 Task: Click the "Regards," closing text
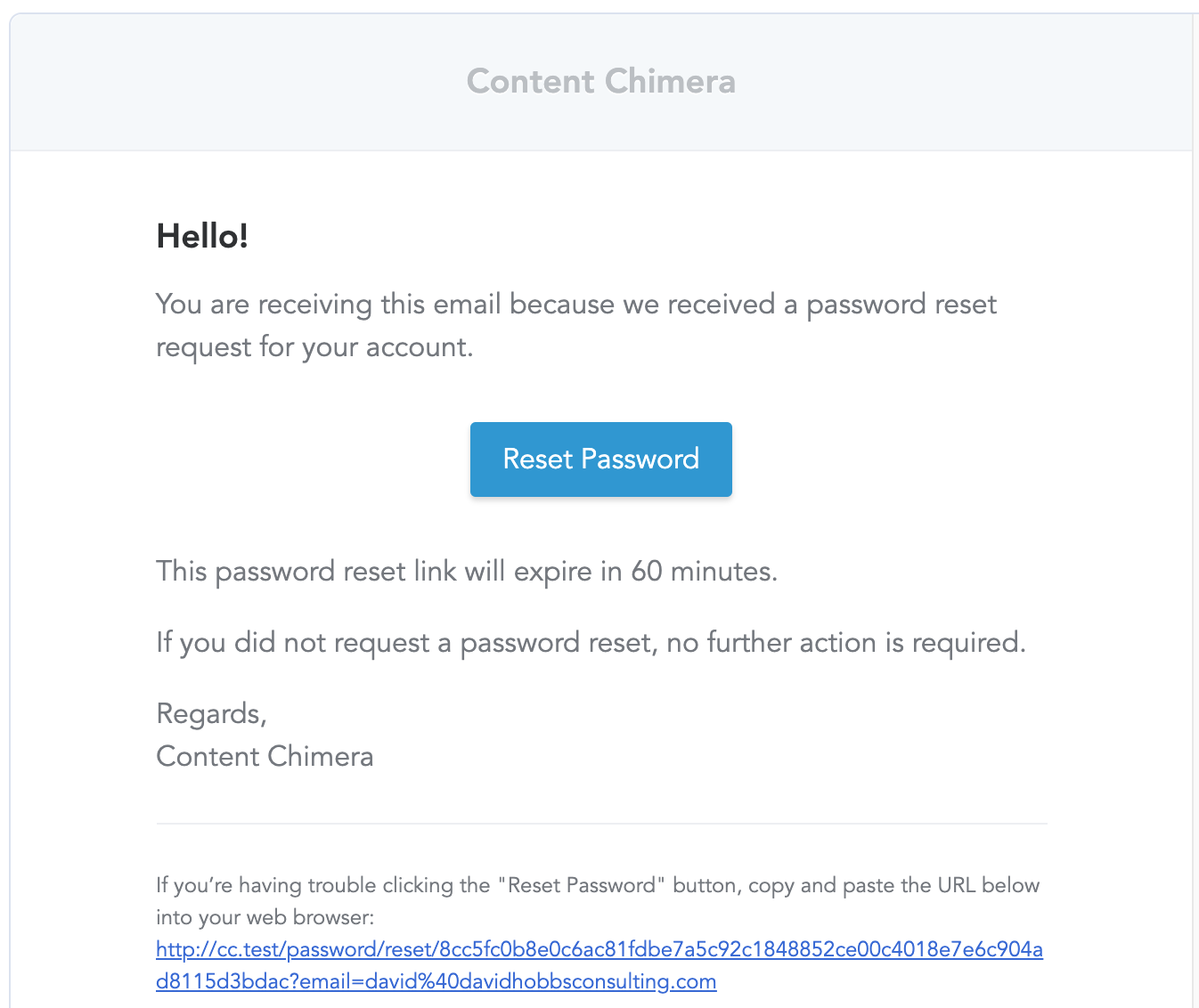coord(211,714)
